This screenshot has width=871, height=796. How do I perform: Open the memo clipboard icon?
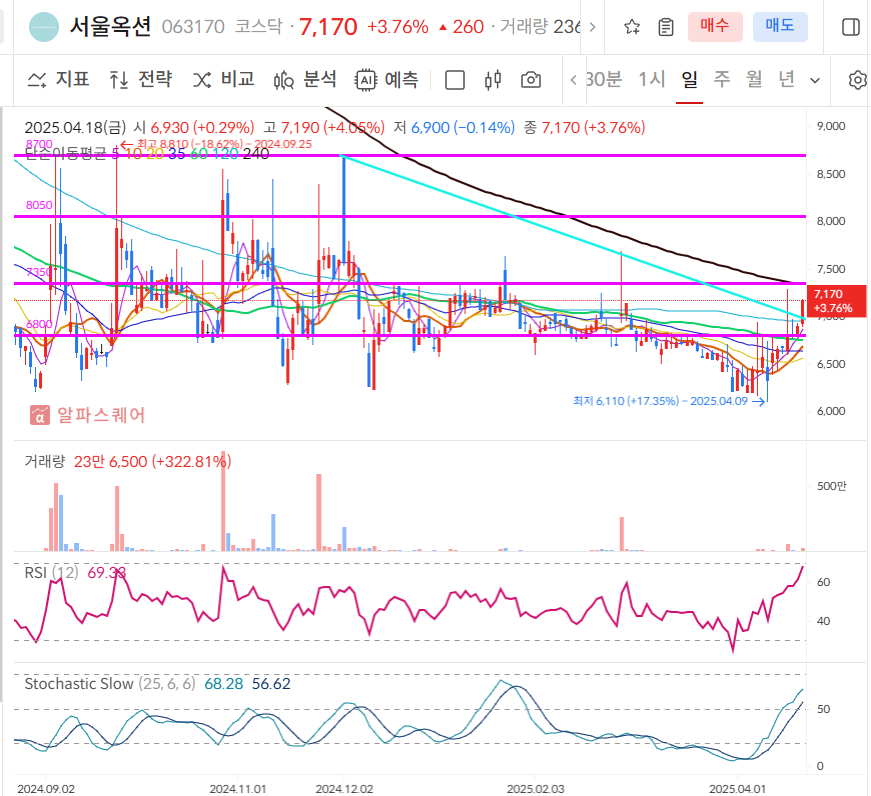click(x=665, y=28)
